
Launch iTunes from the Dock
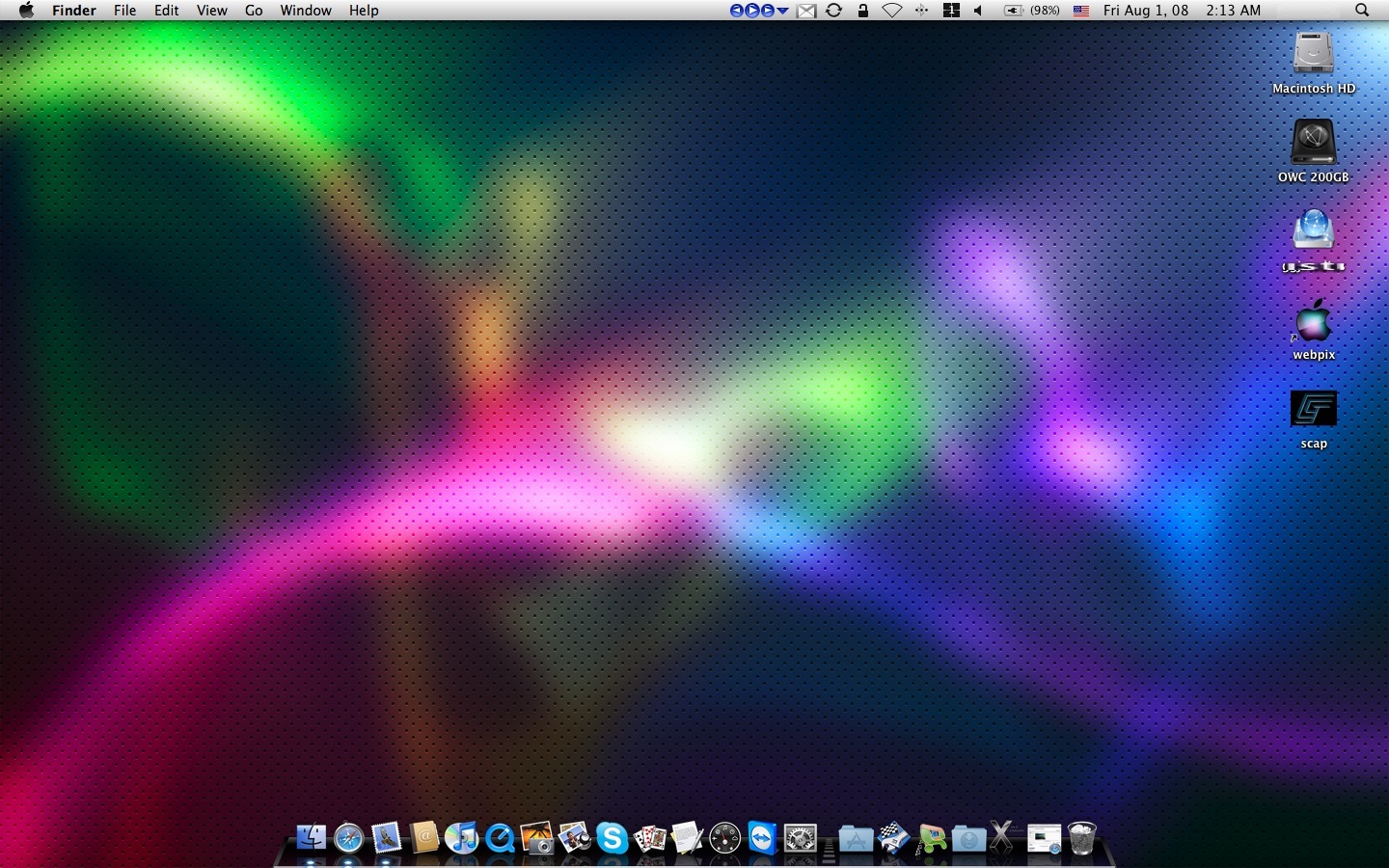(x=462, y=838)
